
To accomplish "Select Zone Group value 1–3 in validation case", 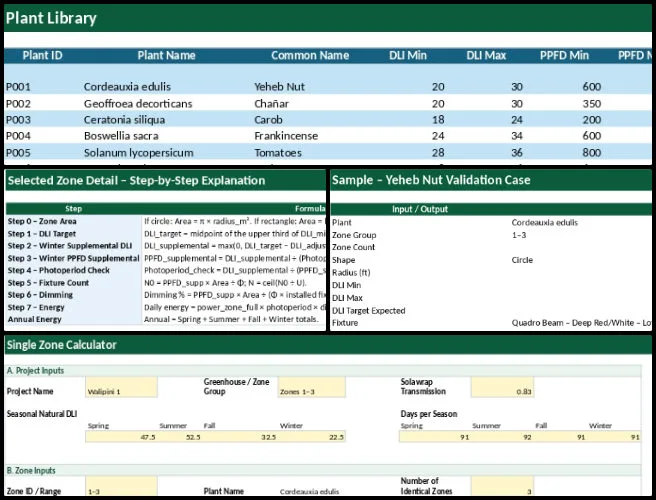I will [519, 235].
